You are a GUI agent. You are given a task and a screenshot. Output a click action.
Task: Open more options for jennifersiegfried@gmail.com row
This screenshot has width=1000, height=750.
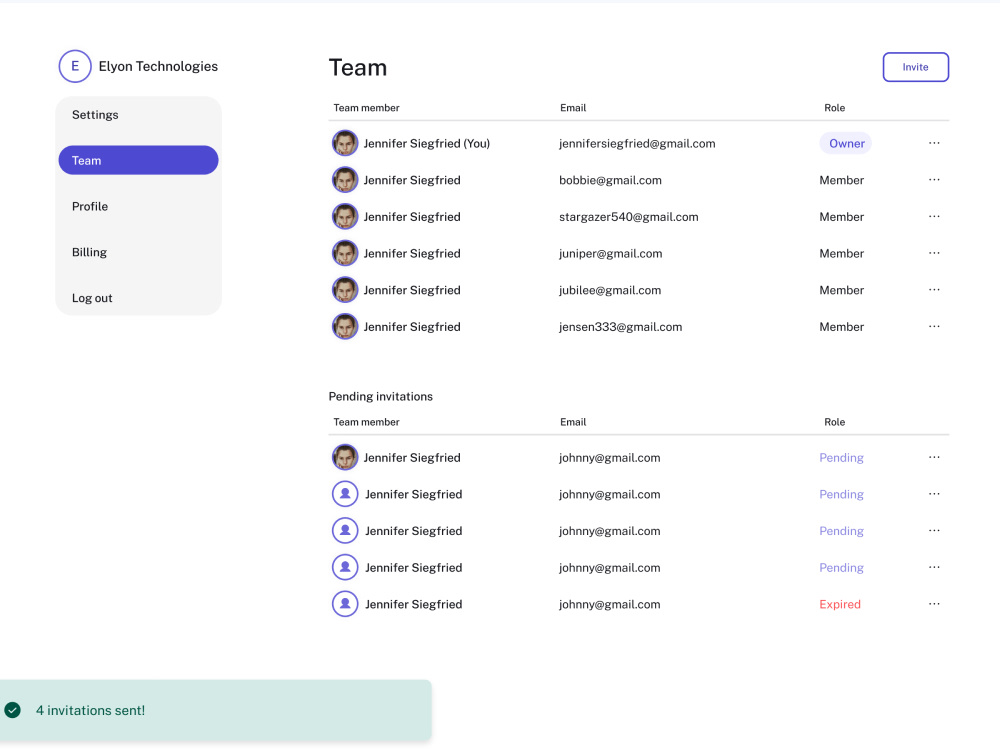(x=934, y=143)
